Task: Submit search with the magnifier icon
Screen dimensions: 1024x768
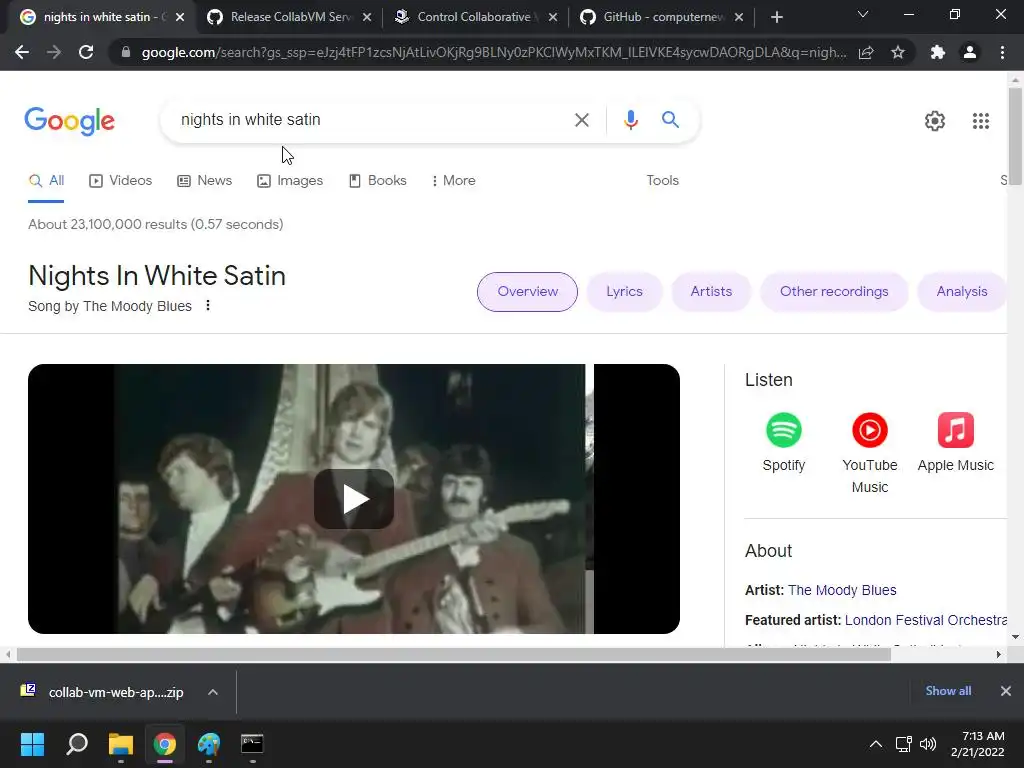Action: pos(670,120)
